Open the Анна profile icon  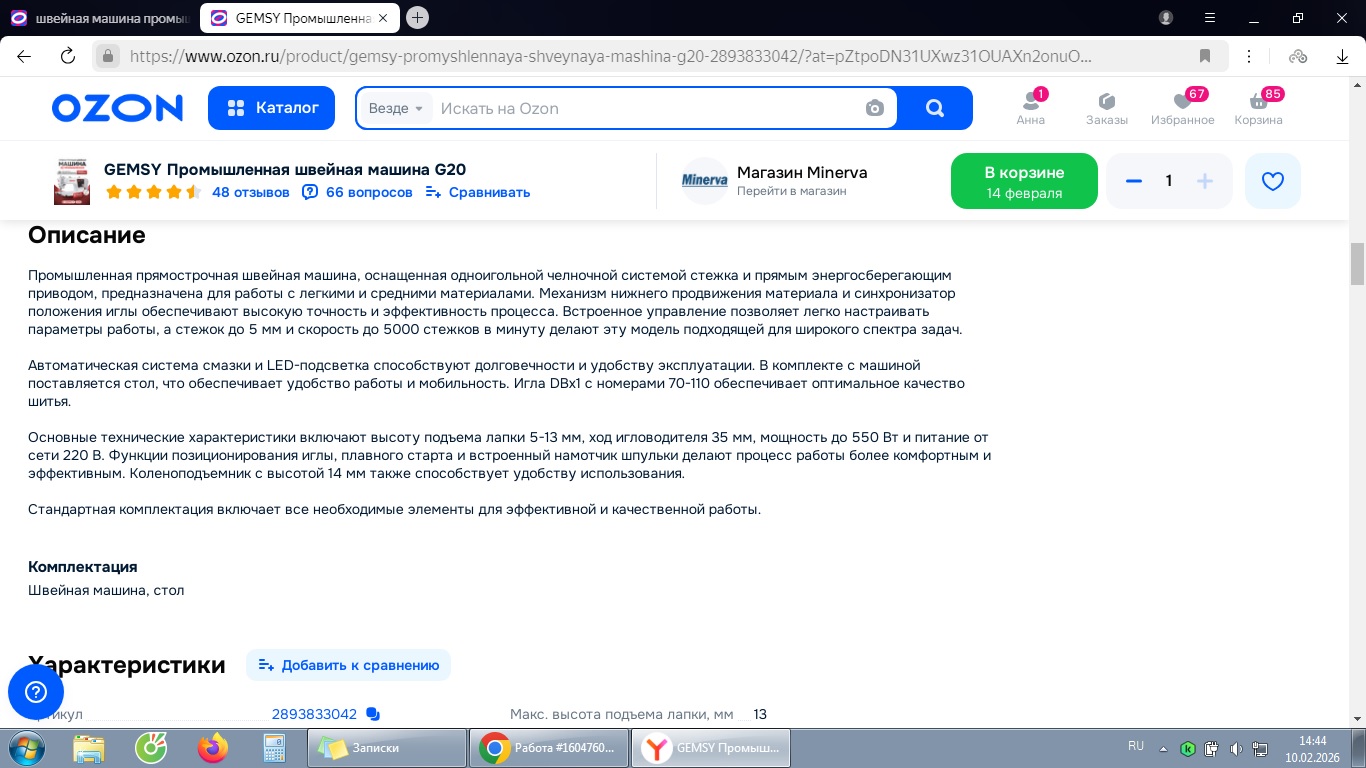click(1030, 108)
